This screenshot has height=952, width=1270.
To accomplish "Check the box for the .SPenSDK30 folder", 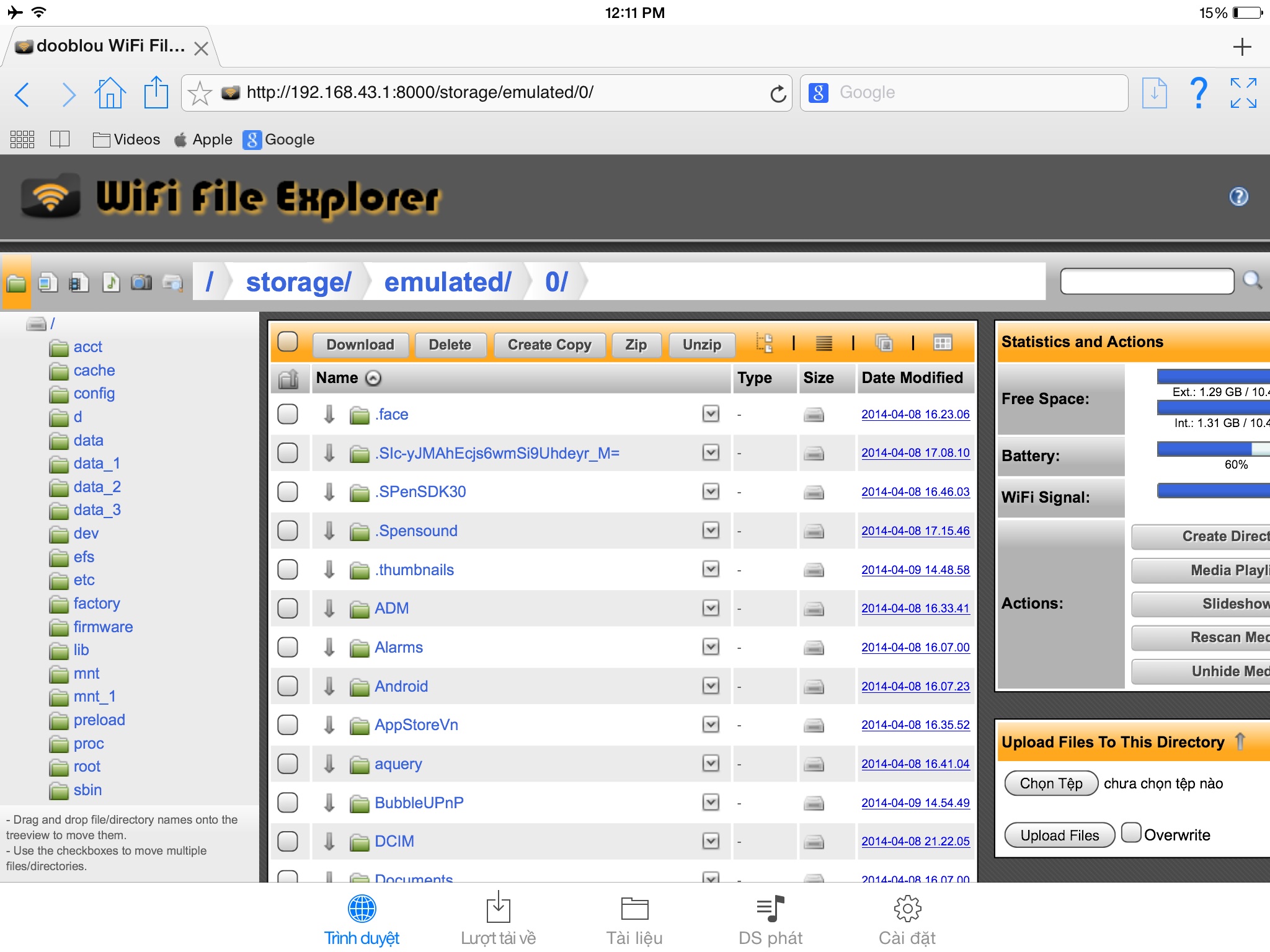I will tap(288, 492).
